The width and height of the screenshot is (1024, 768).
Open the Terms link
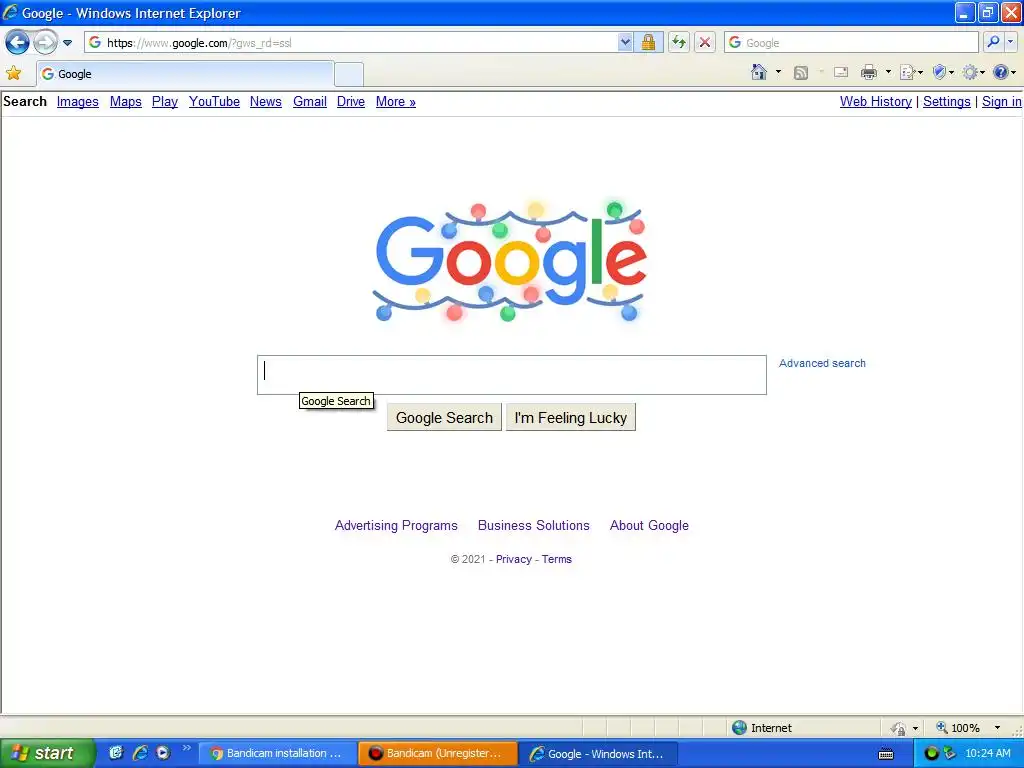click(x=556, y=560)
